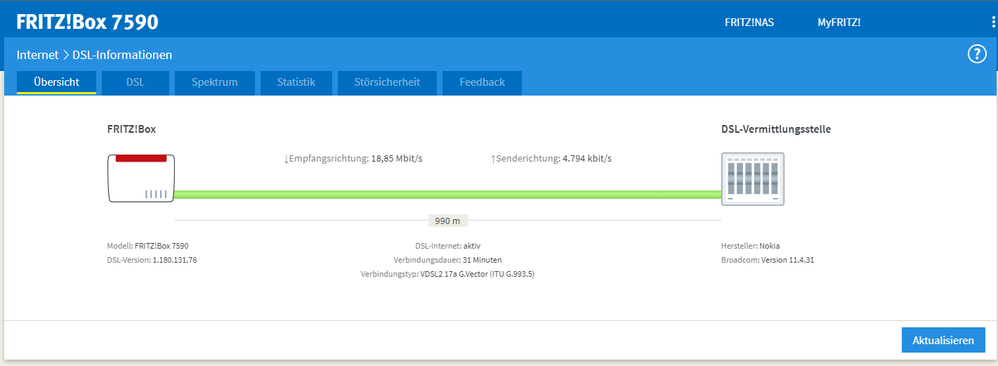998x366 pixels.
Task: Click Hersteller: Nokia text
Action: pos(751,246)
